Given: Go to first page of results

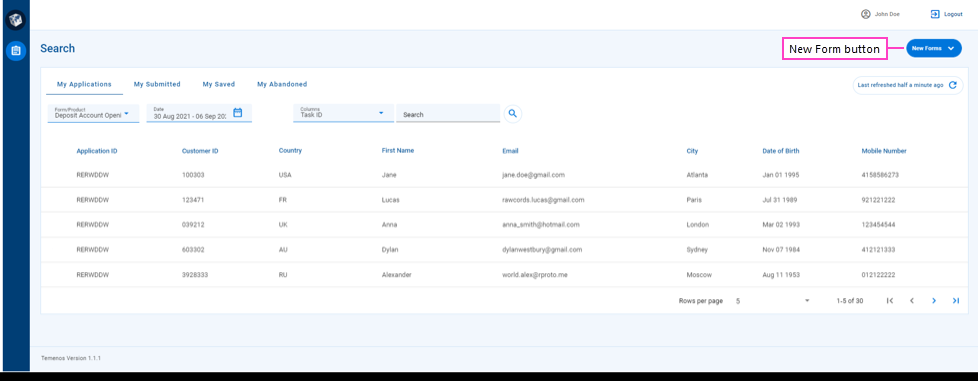Looking at the screenshot, I should click(x=890, y=301).
